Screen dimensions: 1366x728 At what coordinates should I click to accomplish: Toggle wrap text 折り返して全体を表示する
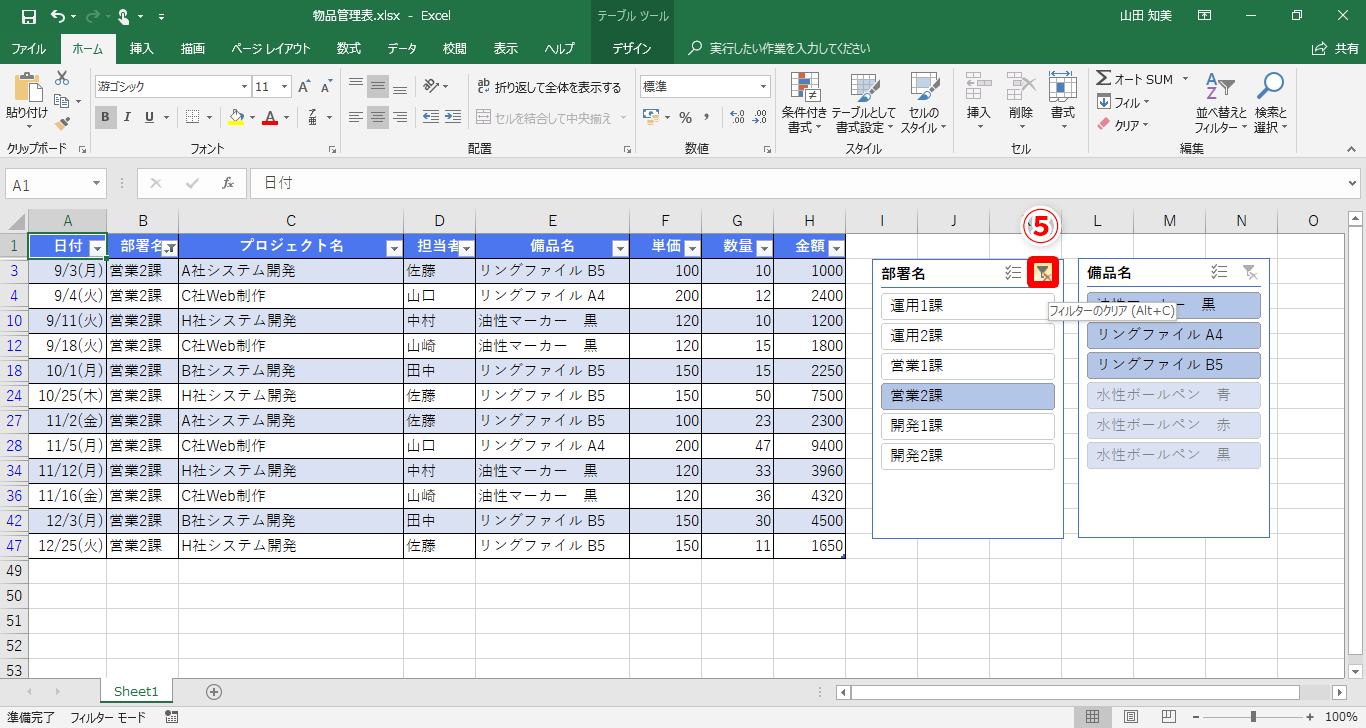(x=550, y=87)
